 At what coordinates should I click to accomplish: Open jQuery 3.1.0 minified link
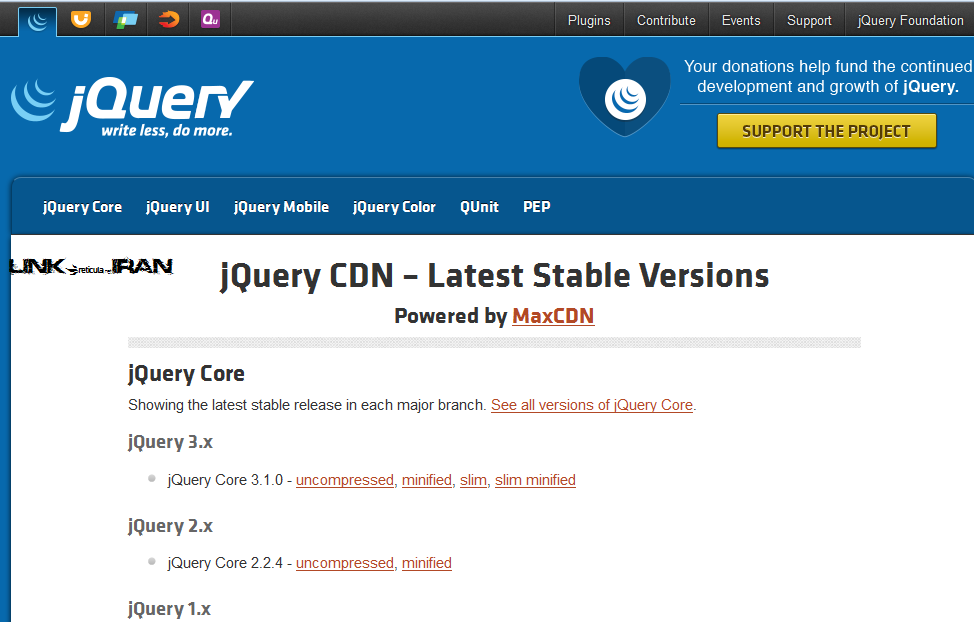coord(427,480)
